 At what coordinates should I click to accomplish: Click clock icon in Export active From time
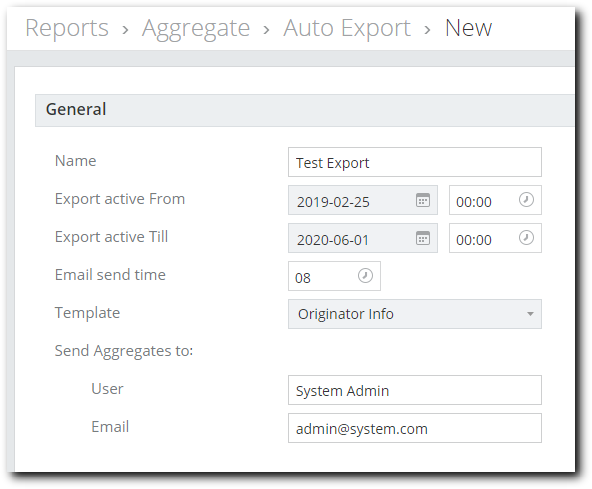pyautogui.click(x=526, y=199)
